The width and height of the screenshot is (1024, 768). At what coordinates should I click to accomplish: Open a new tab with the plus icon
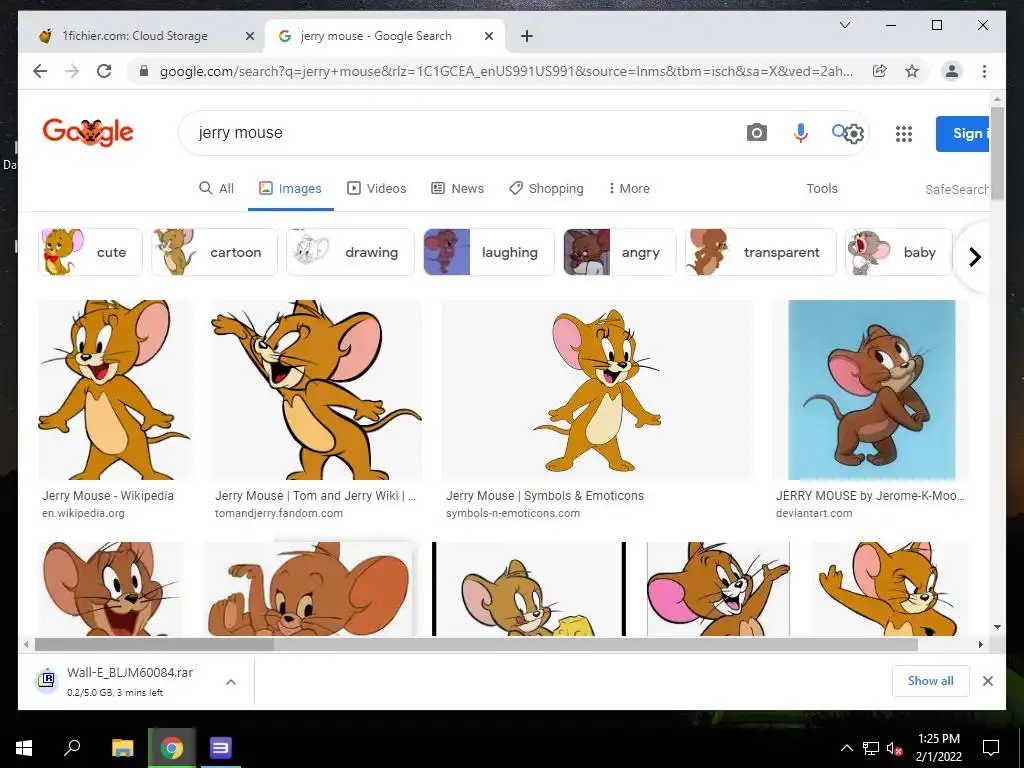[x=527, y=36]
